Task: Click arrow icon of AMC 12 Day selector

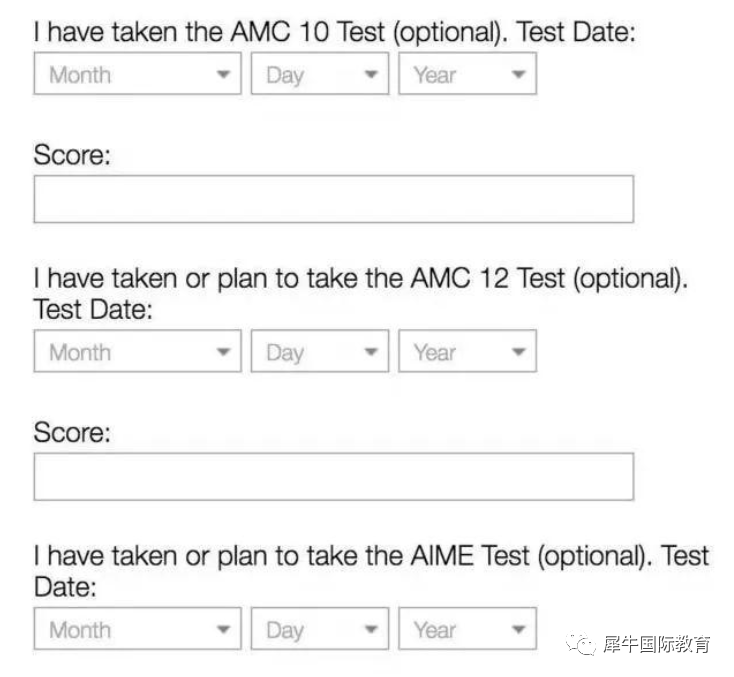Action: click(x=371, y=352)
